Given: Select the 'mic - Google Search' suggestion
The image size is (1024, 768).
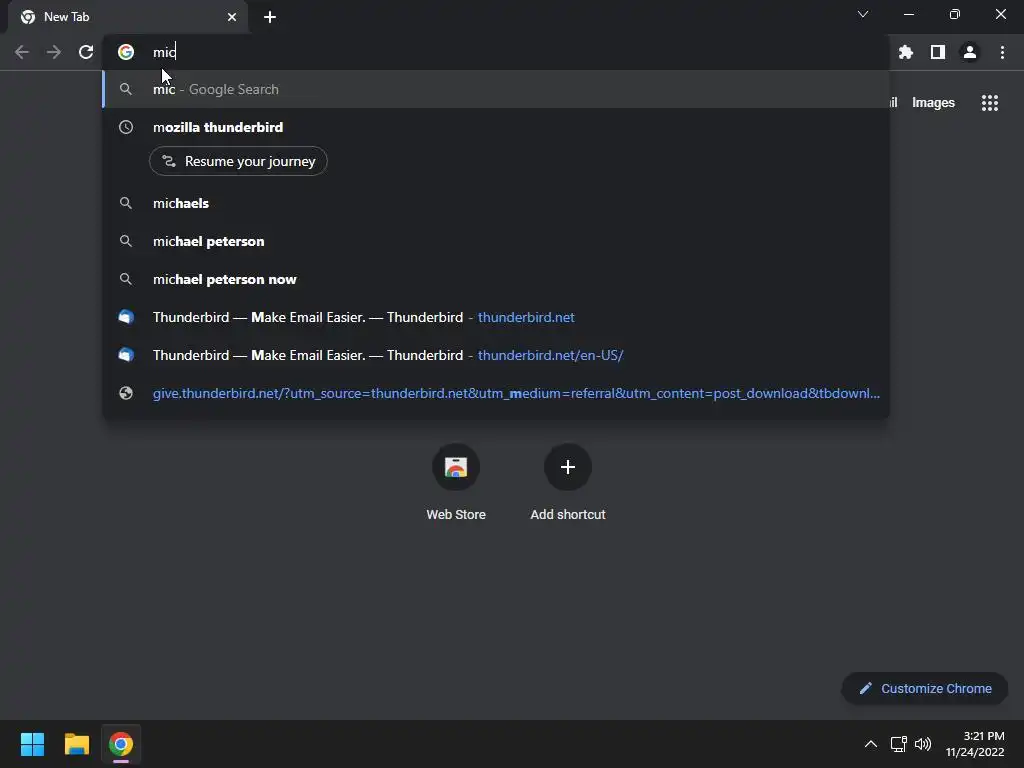Looking at the screenshot, I should pos(496,89).
